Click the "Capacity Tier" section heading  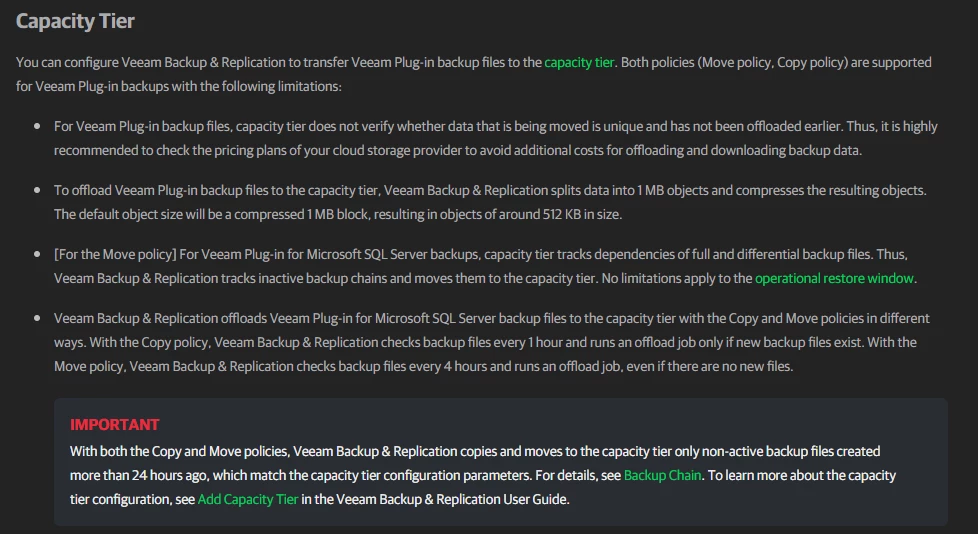[x=75, y=21]
